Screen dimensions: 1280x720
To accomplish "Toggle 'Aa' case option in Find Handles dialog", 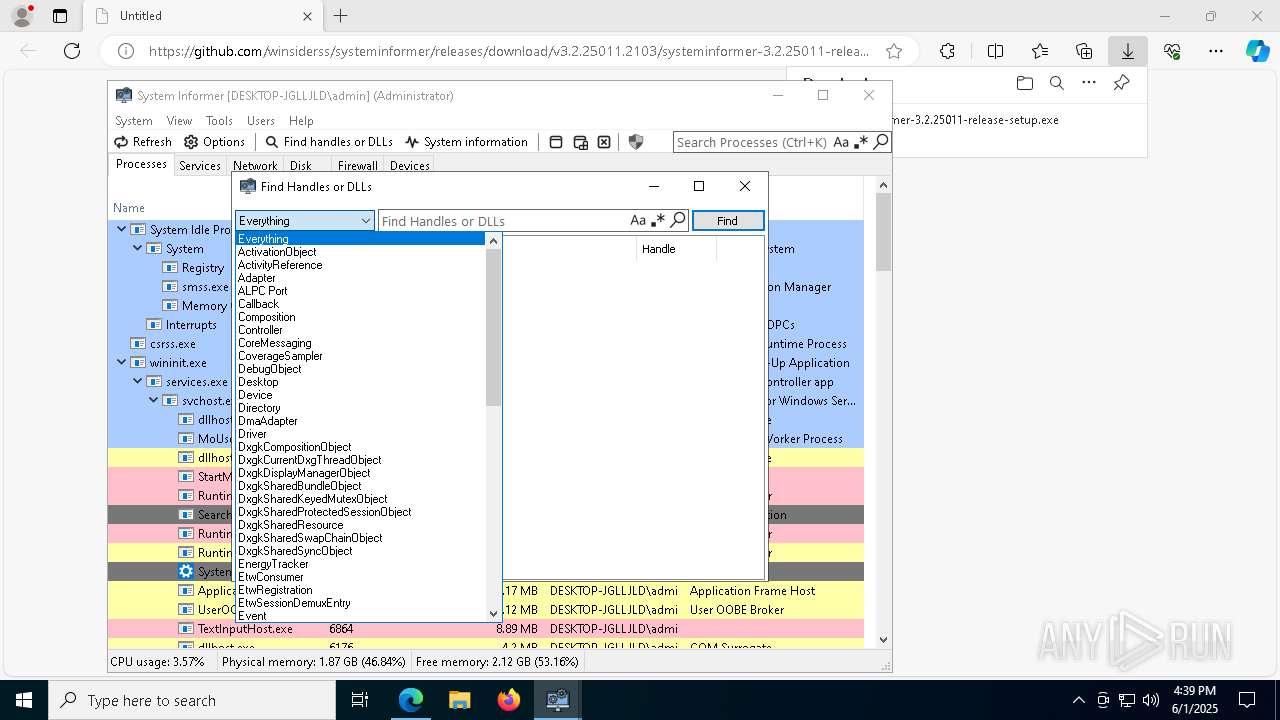I will coord(638,221).
